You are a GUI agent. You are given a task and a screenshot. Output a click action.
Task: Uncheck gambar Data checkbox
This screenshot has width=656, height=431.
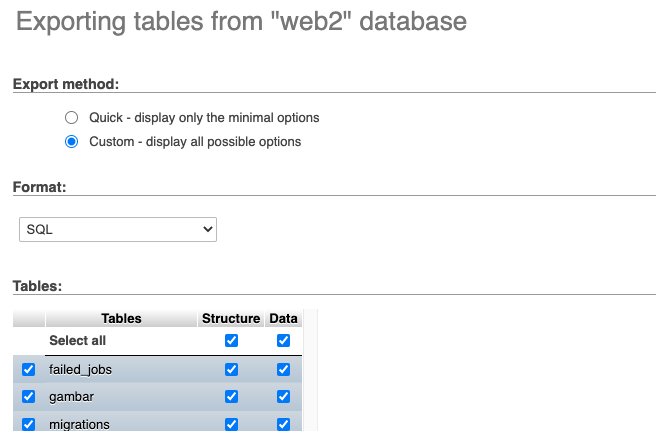point(284,397)
